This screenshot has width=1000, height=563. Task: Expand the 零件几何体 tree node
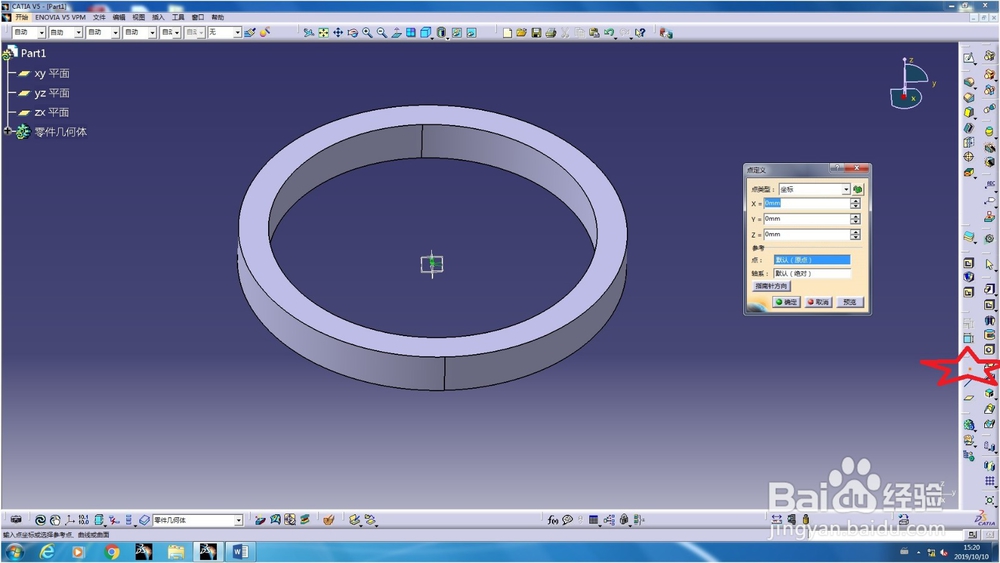(8, 131)
